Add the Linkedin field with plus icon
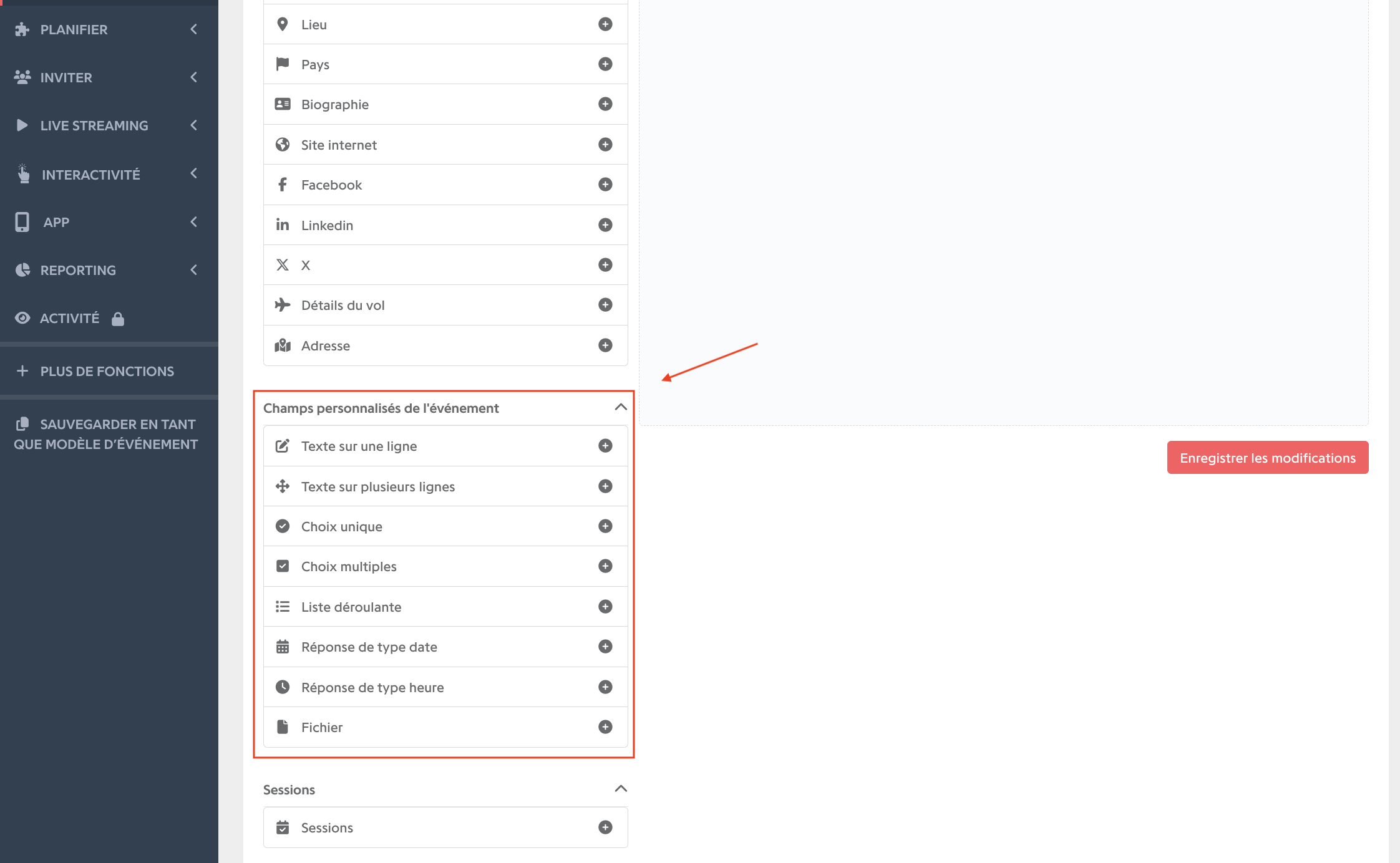This screenshot has width=1400, height=863. click(605, 225)
